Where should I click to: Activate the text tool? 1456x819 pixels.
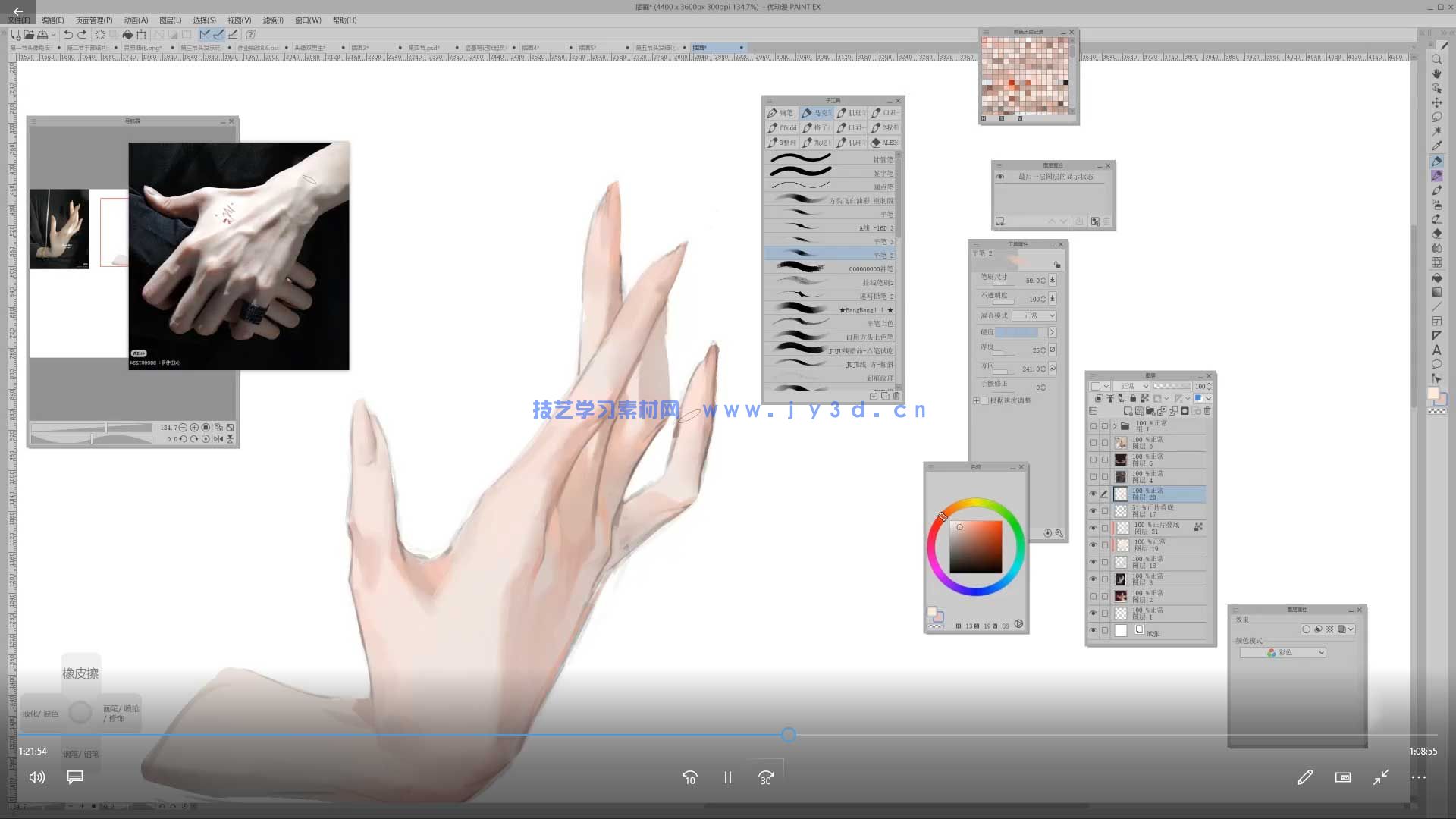tap(1436, 350)
